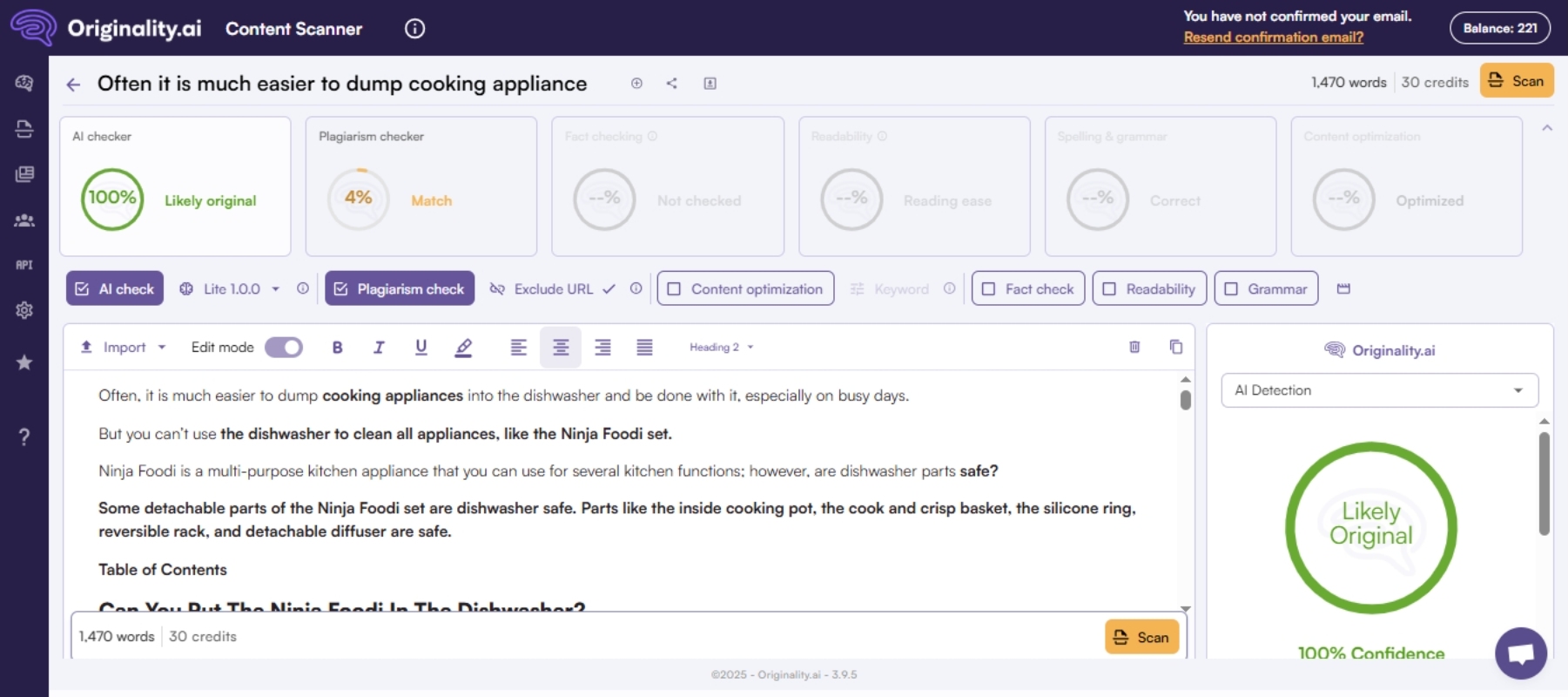Screen dimensions: 1568x697
Task: Go back with the left arrow
Action: [73, 85]
